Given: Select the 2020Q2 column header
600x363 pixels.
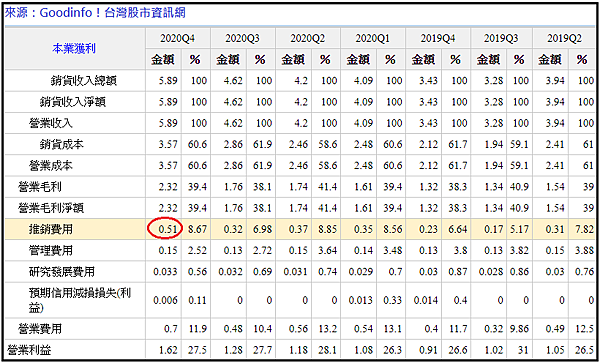Looking at the screenshot, I should tap(308, 38).
